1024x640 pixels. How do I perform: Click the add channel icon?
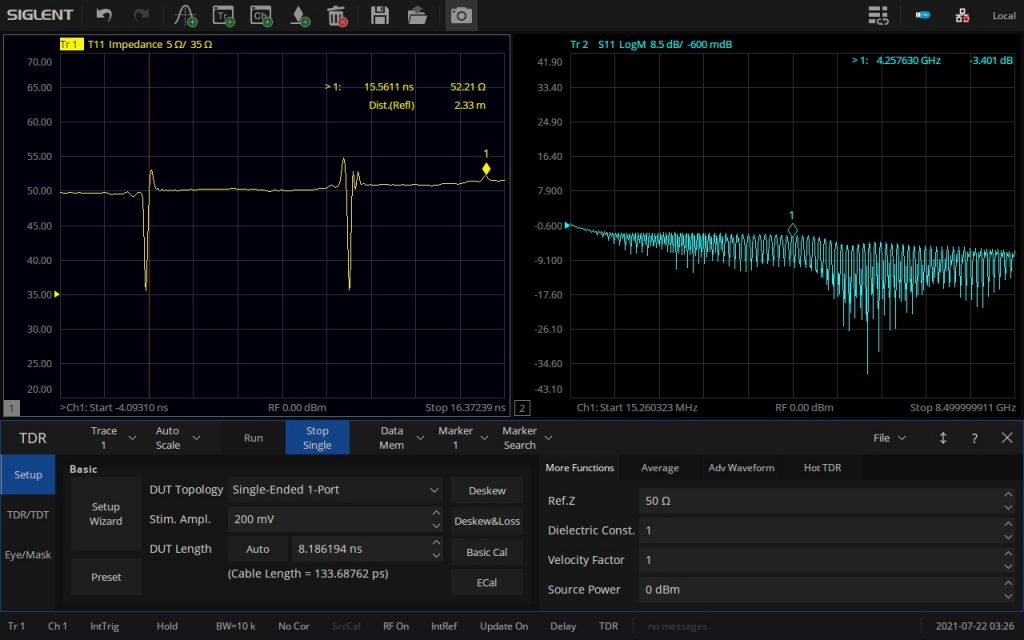click(x=261, y=15)
